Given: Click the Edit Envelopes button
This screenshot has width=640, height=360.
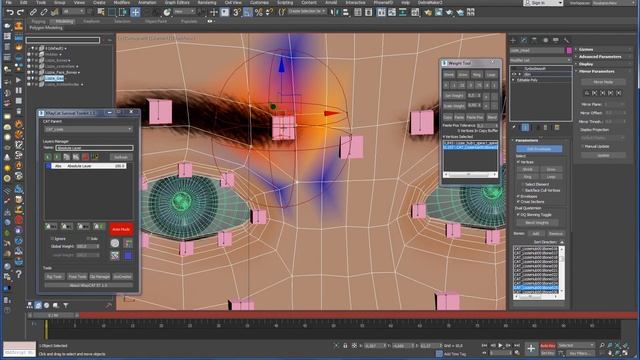Looking at the screenshot, I should click(539, 149).
